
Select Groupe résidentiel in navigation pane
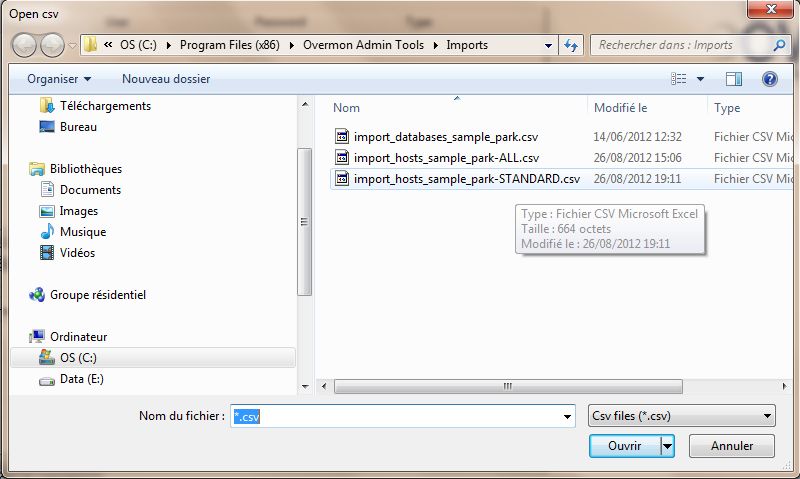pyautogui.click(x=98, y=294)
